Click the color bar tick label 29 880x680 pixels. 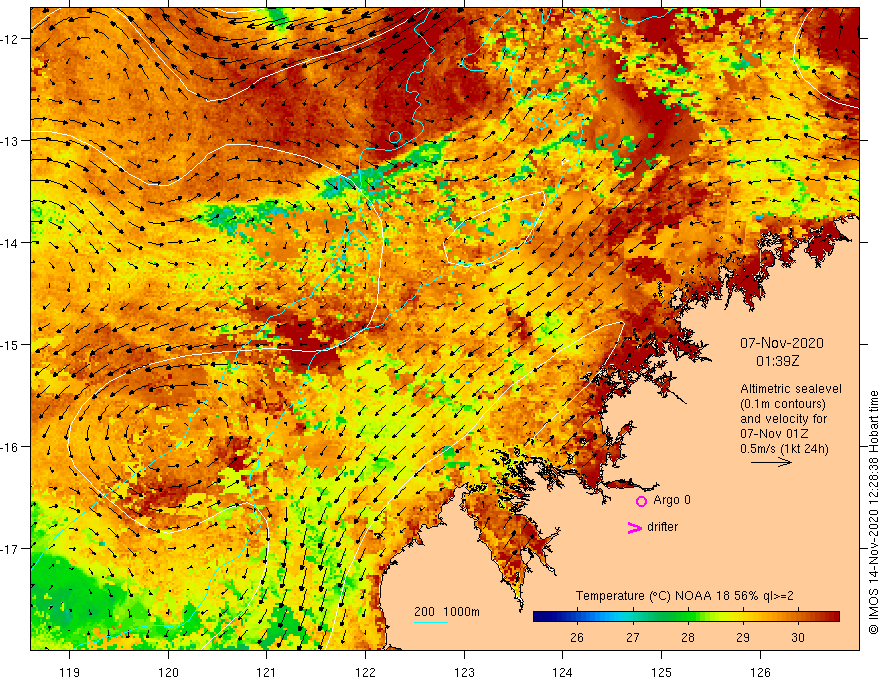742,637
